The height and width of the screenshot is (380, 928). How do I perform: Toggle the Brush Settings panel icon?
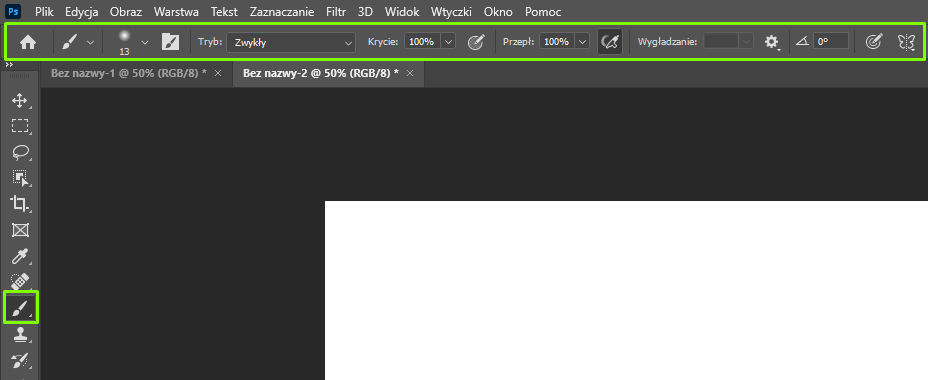click(170, 42)
